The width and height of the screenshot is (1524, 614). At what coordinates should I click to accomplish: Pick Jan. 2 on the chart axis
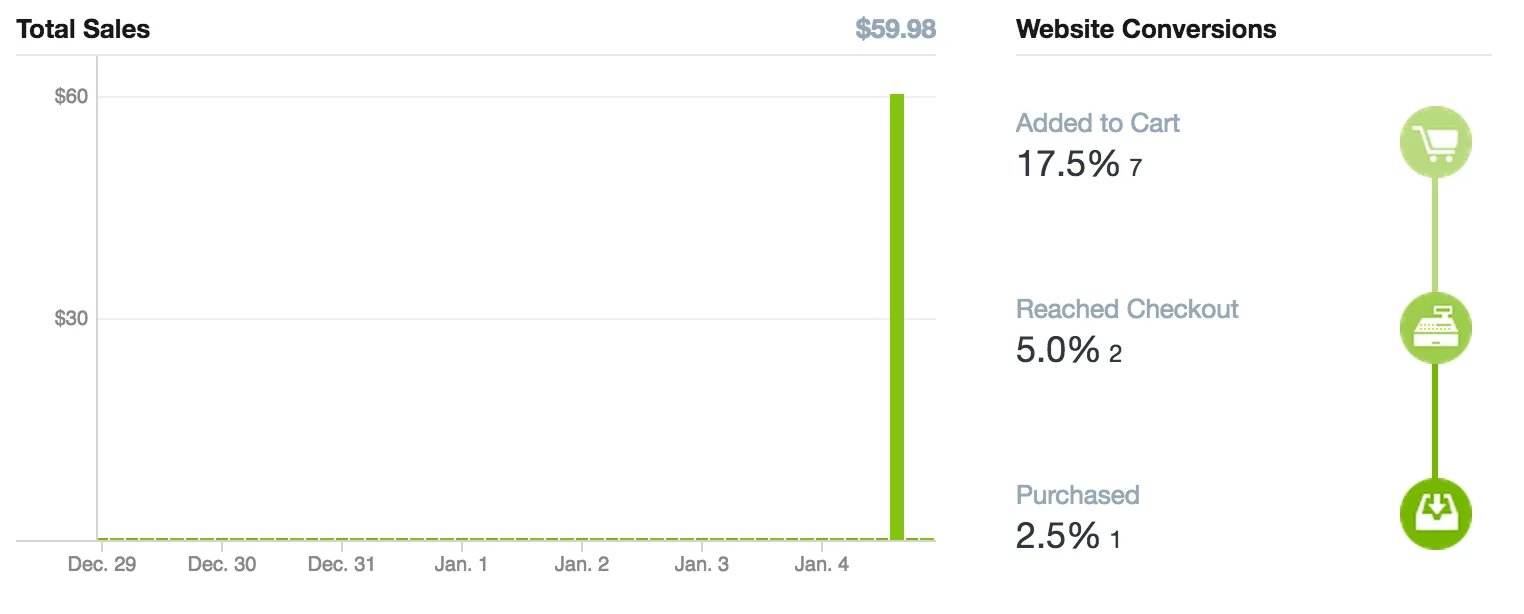coord(582,565)
